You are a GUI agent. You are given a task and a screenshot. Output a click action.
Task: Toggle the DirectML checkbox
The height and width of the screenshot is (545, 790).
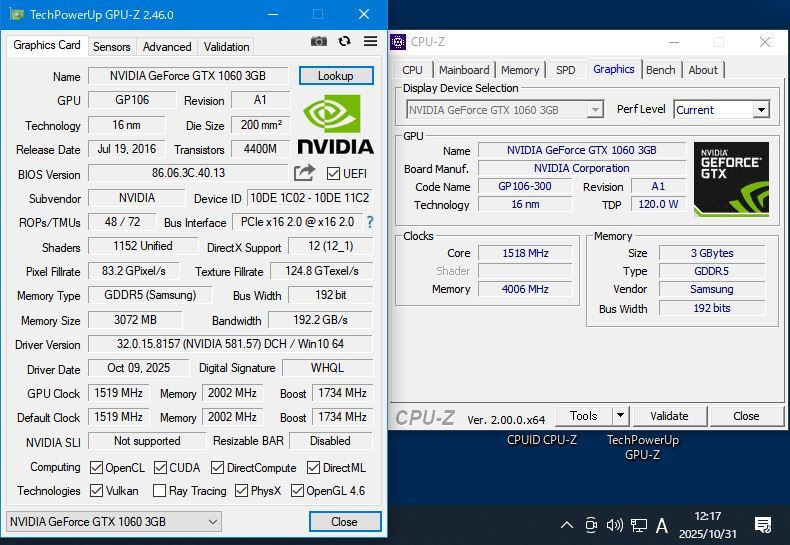[x=313, y=467]
